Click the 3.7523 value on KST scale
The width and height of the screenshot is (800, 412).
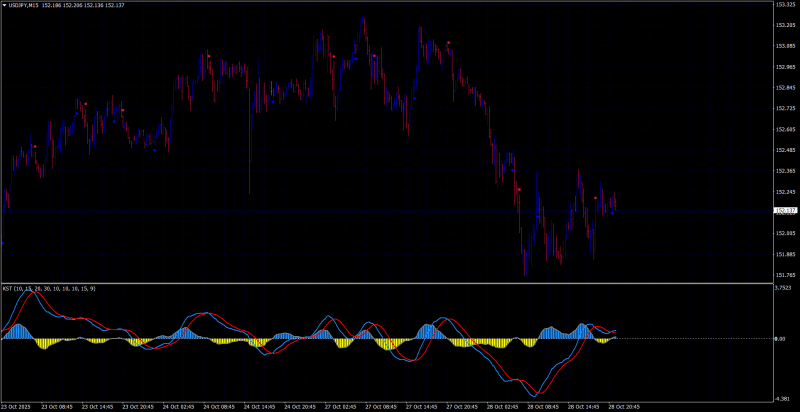coord(783,288)
